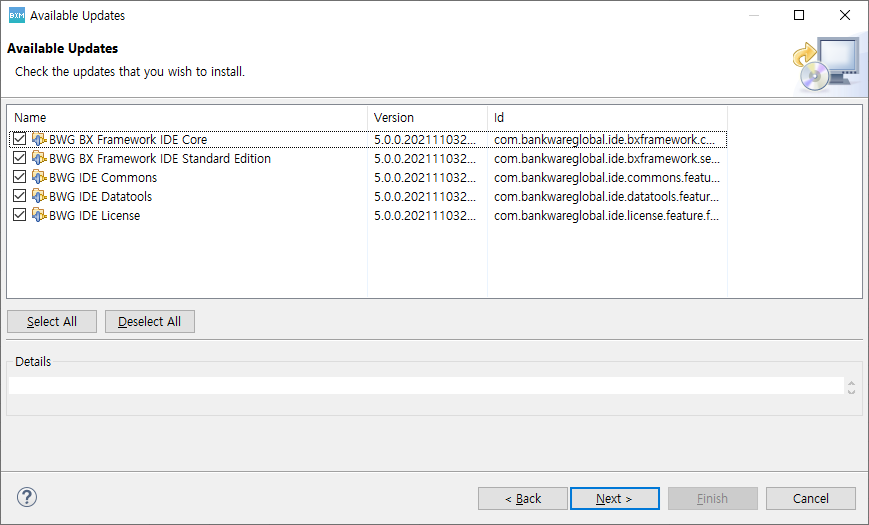Uncheck BWG BX Framework IDE Core checkbox
Viewport: 869px width, 525px height.
click(x=19, y=139)
